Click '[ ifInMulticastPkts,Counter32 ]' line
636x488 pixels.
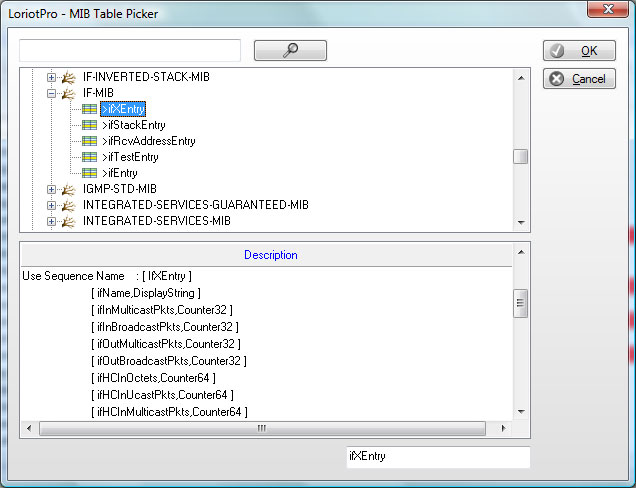pos(162,310)
